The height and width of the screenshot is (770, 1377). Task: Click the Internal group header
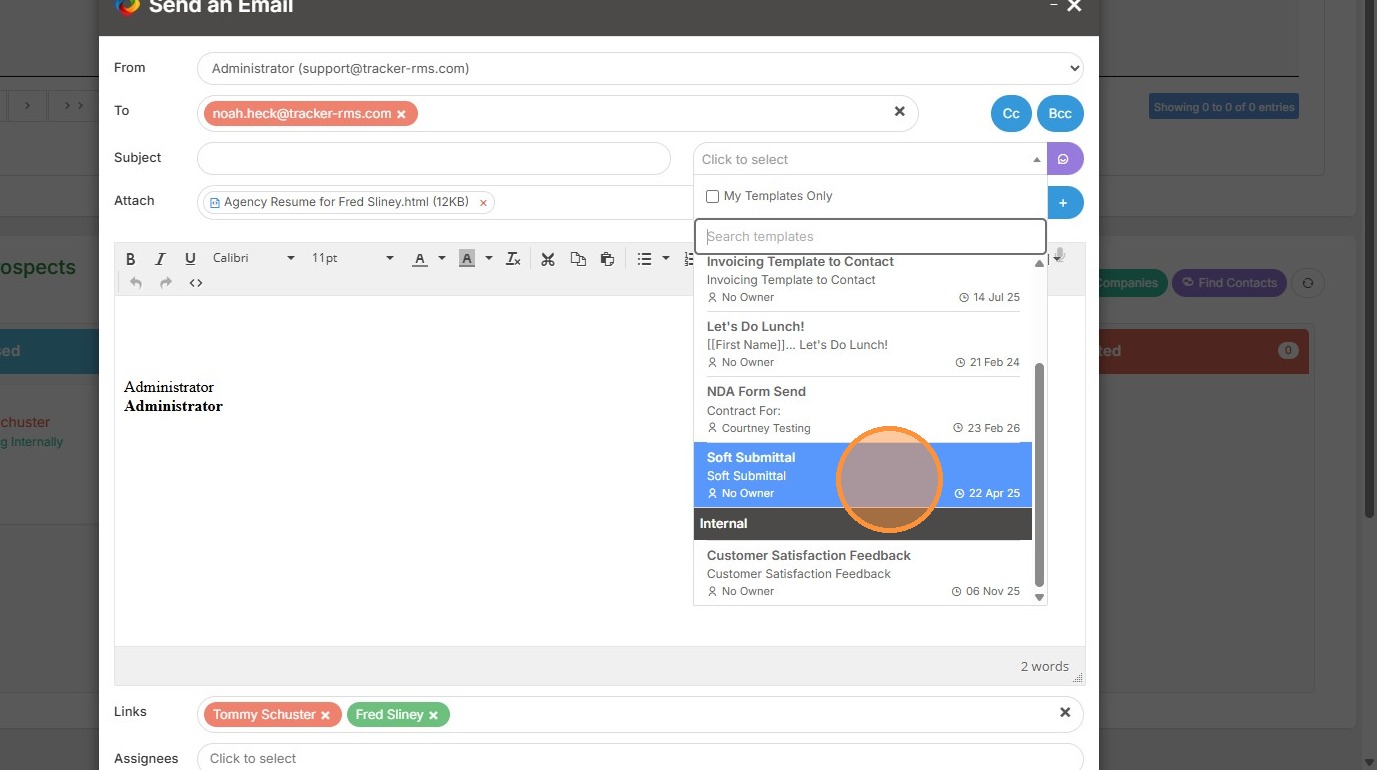863,524
